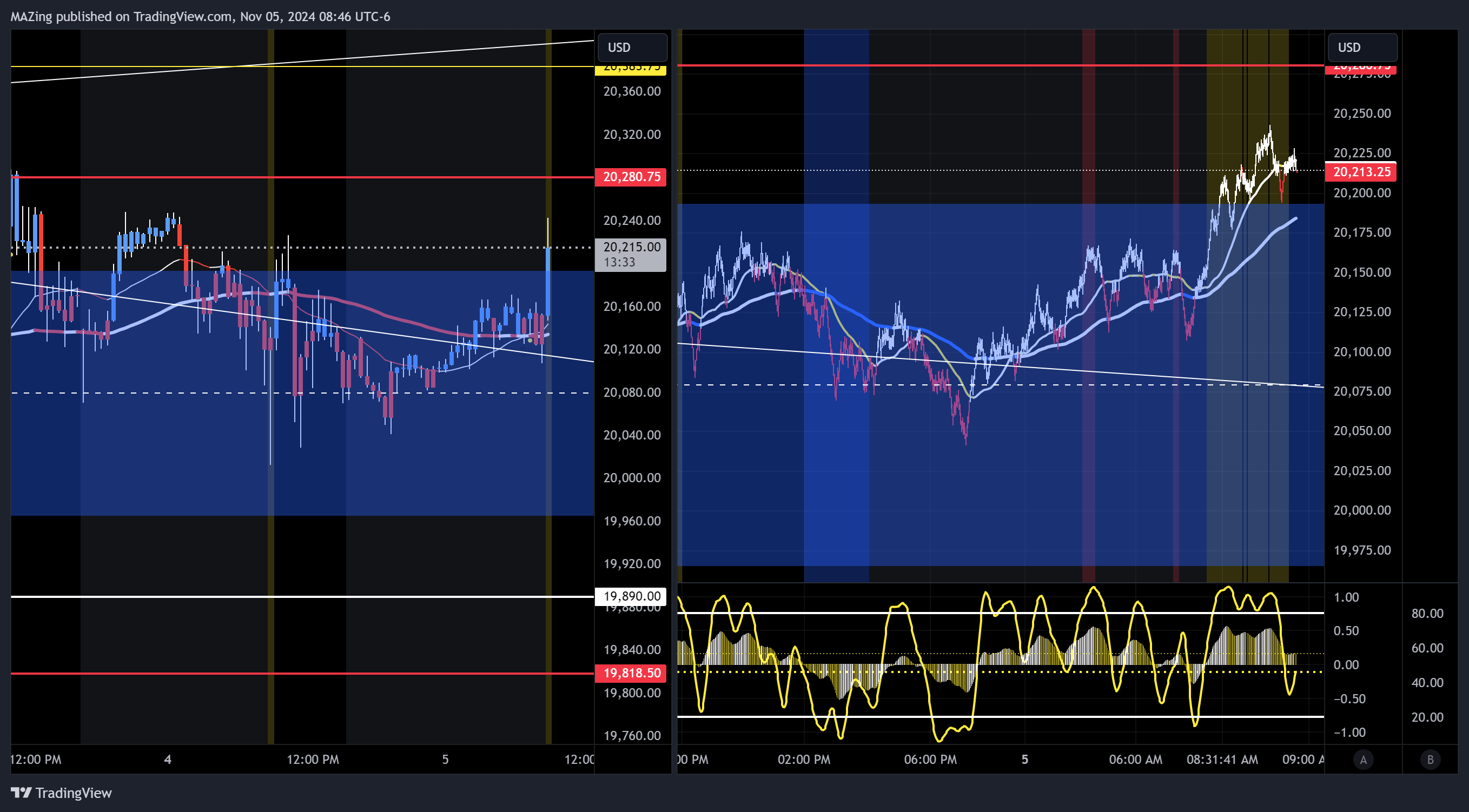Viewport: 1469px width, 812px height.
Task: Click the 20,215.00 current price label
Action: click(x=631, y=254)
